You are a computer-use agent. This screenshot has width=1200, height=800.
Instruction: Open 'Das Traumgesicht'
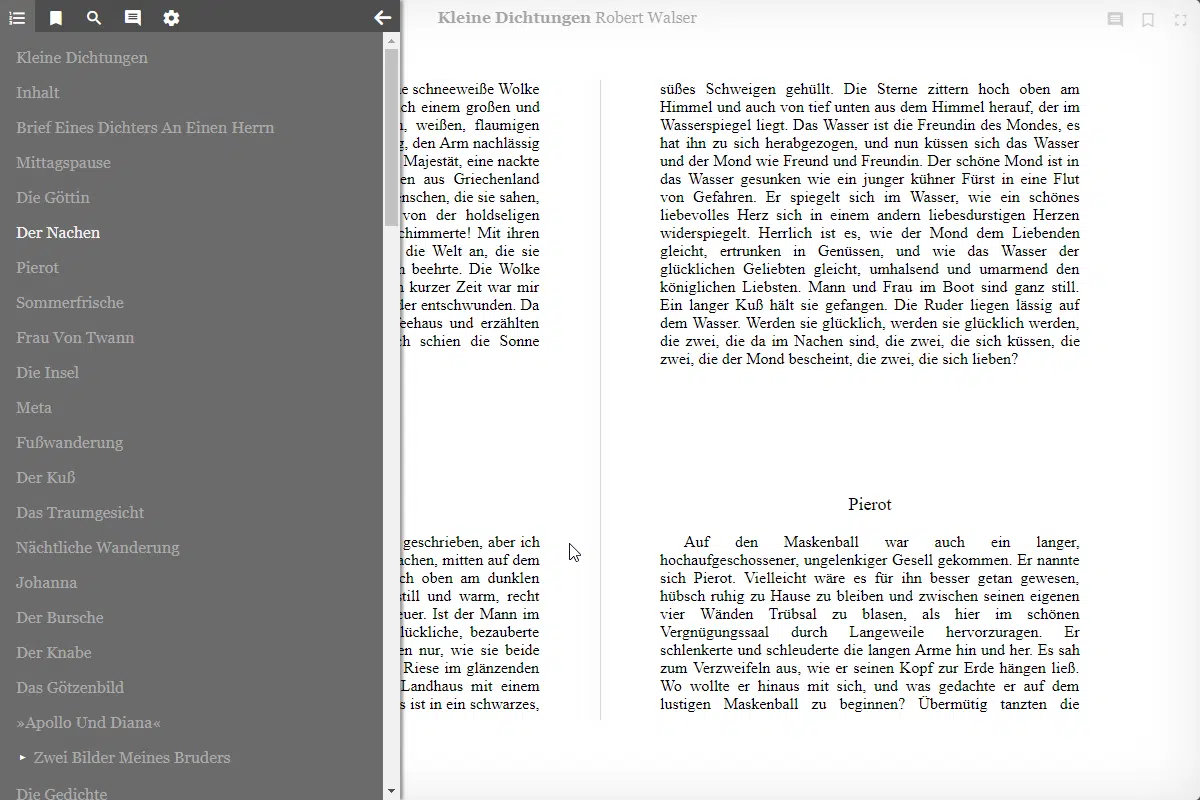[x=80, y=512]
